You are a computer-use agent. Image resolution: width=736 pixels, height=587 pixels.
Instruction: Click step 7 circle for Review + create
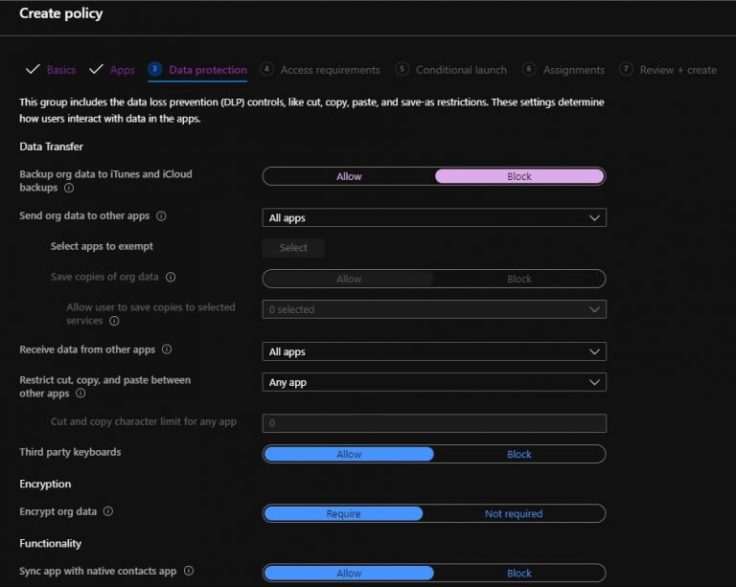(x=626, y=69)
